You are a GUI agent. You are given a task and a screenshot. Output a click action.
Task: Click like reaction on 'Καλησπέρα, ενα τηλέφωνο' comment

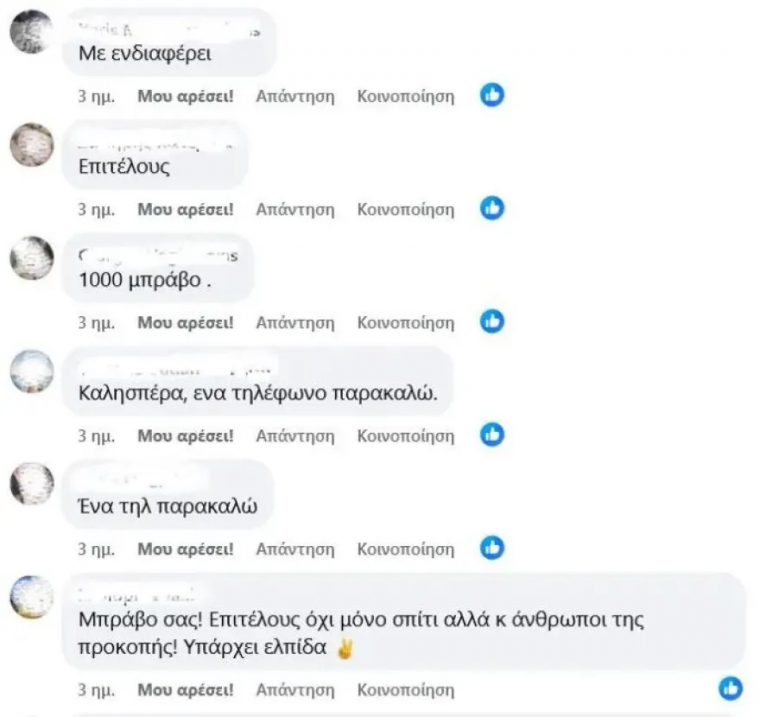click(x=492, y=434)
